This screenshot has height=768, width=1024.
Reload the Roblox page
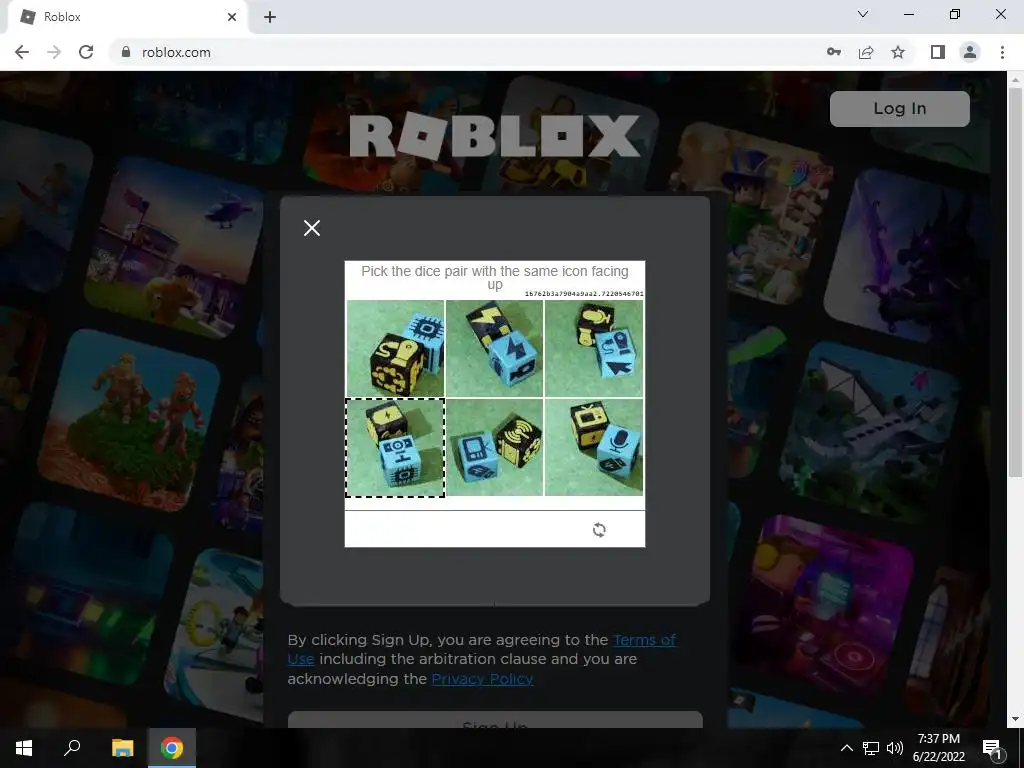point(86,52)
